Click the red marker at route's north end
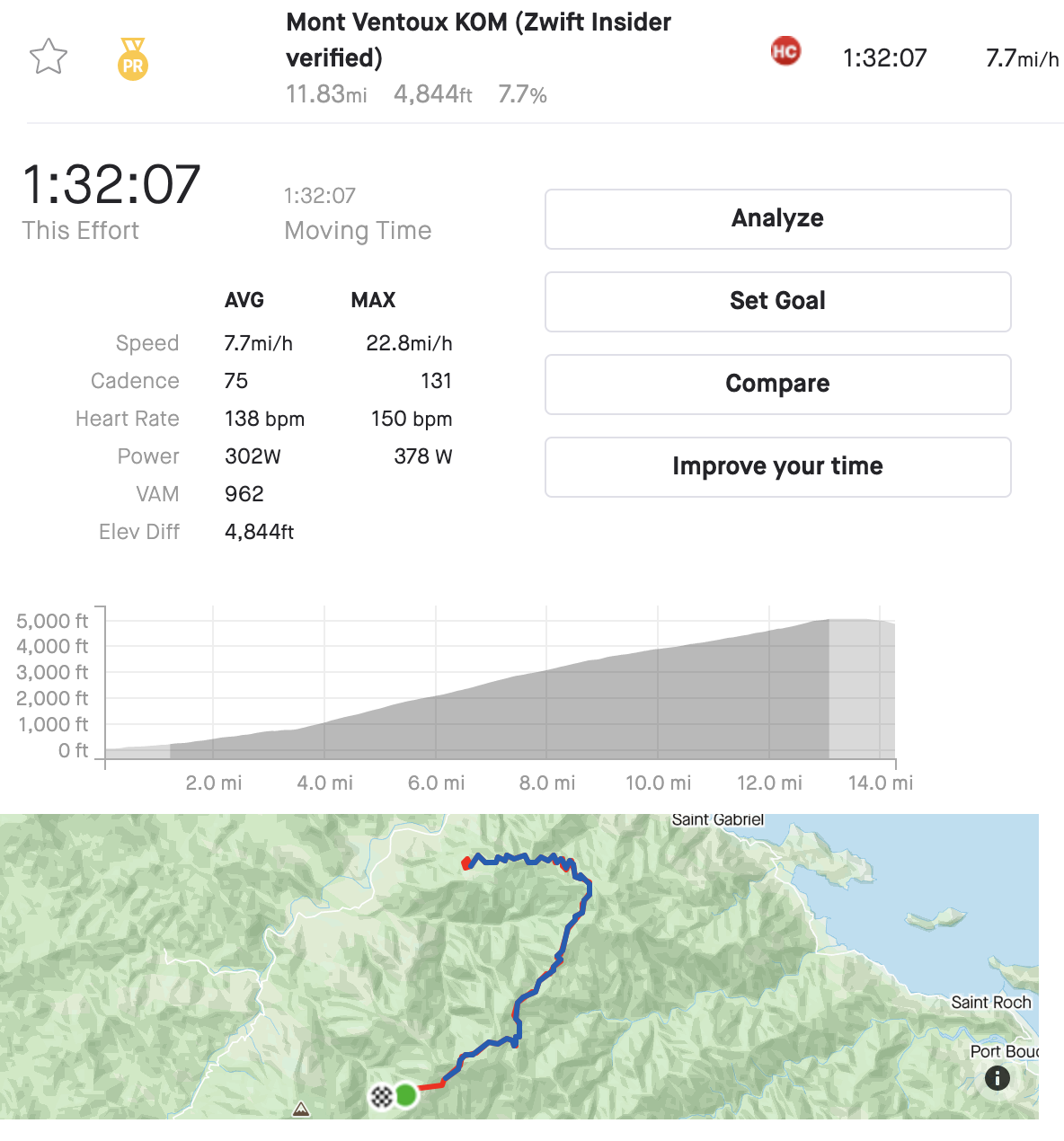The image size is (1064, 1141). pos(465,863)
